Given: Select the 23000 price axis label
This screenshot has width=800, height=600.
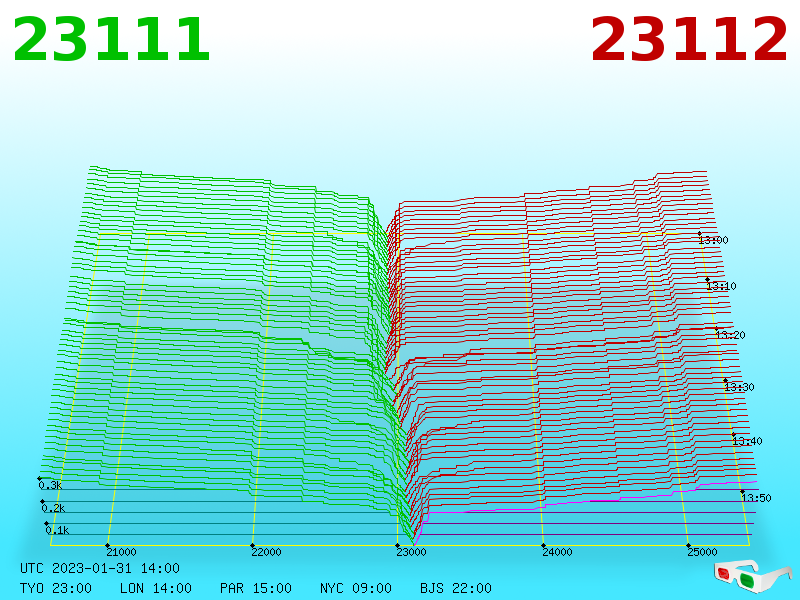Looking at the screenshot, I should (411, 552).
